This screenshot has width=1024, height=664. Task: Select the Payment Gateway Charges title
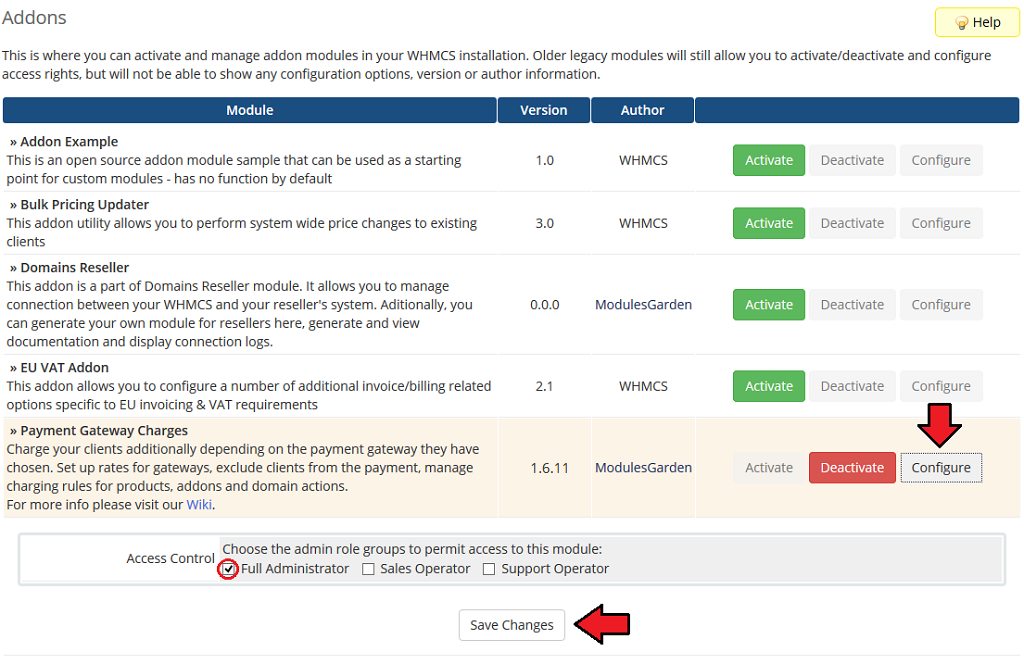coord(104,431)
